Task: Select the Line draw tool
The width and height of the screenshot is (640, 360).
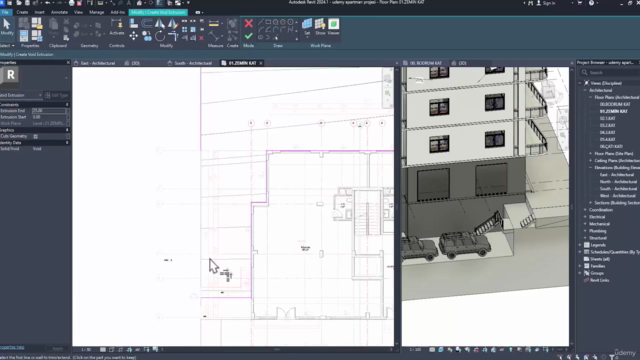Action: coord(260,22)
